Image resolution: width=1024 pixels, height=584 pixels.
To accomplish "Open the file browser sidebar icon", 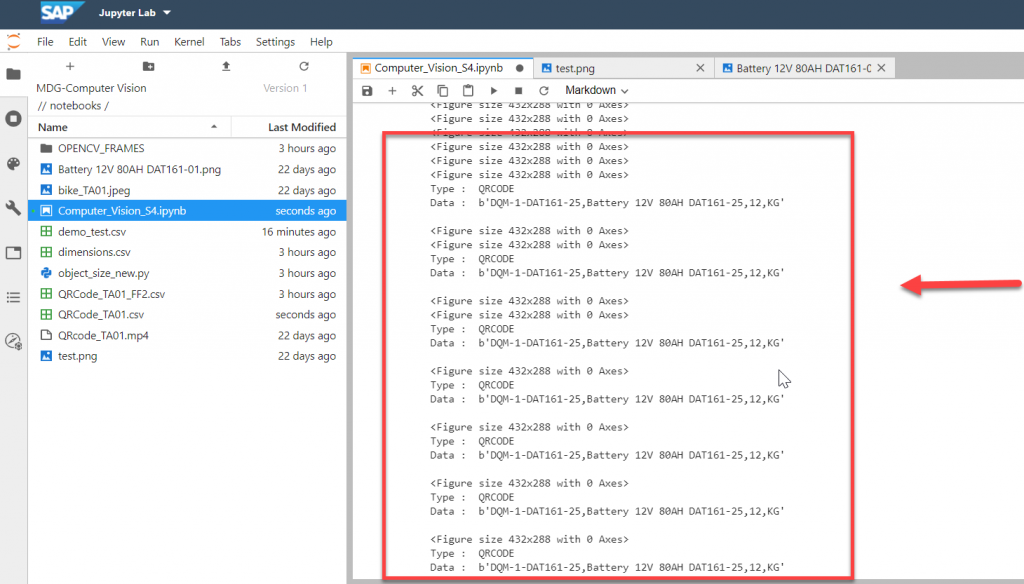I will point(13,74).
